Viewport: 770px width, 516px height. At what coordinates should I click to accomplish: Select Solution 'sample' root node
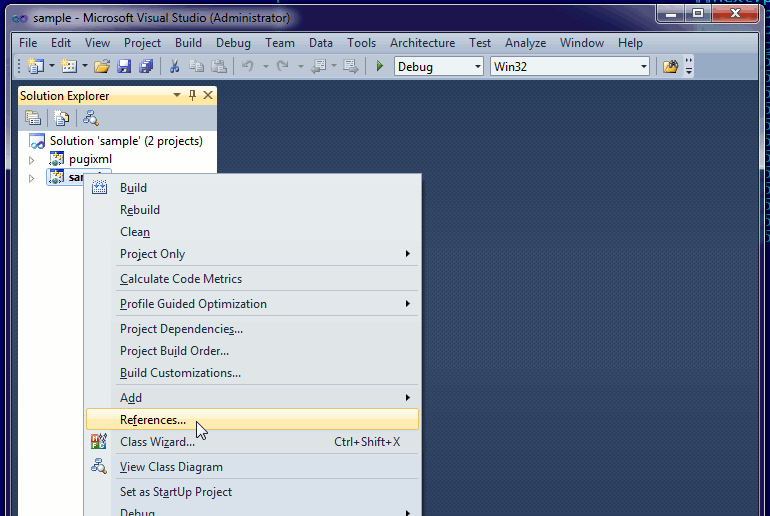point(125,141)
